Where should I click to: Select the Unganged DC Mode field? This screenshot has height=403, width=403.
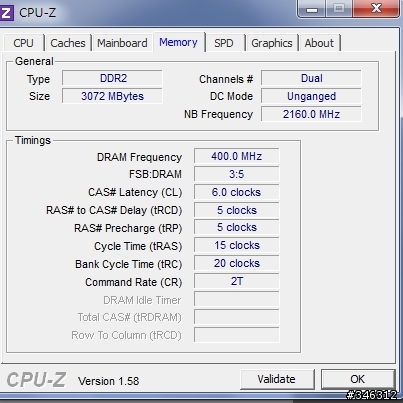[x=311, y=96]
